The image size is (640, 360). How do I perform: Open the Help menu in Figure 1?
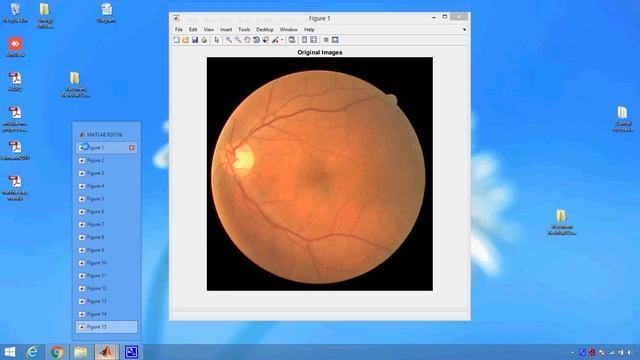(x=309, y=29)
